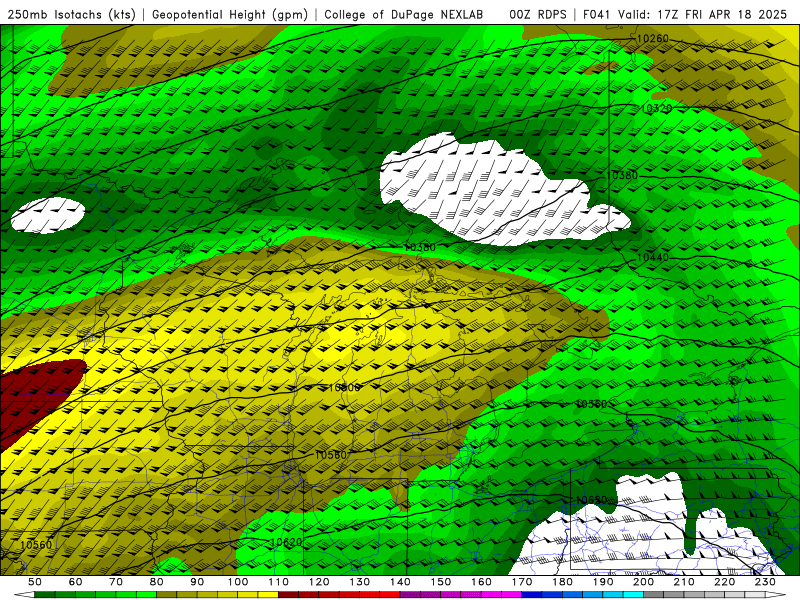Viewport: 800px width, 600px height.
Task: Select the bright red swatch just before 140
Action: [390, 595]
